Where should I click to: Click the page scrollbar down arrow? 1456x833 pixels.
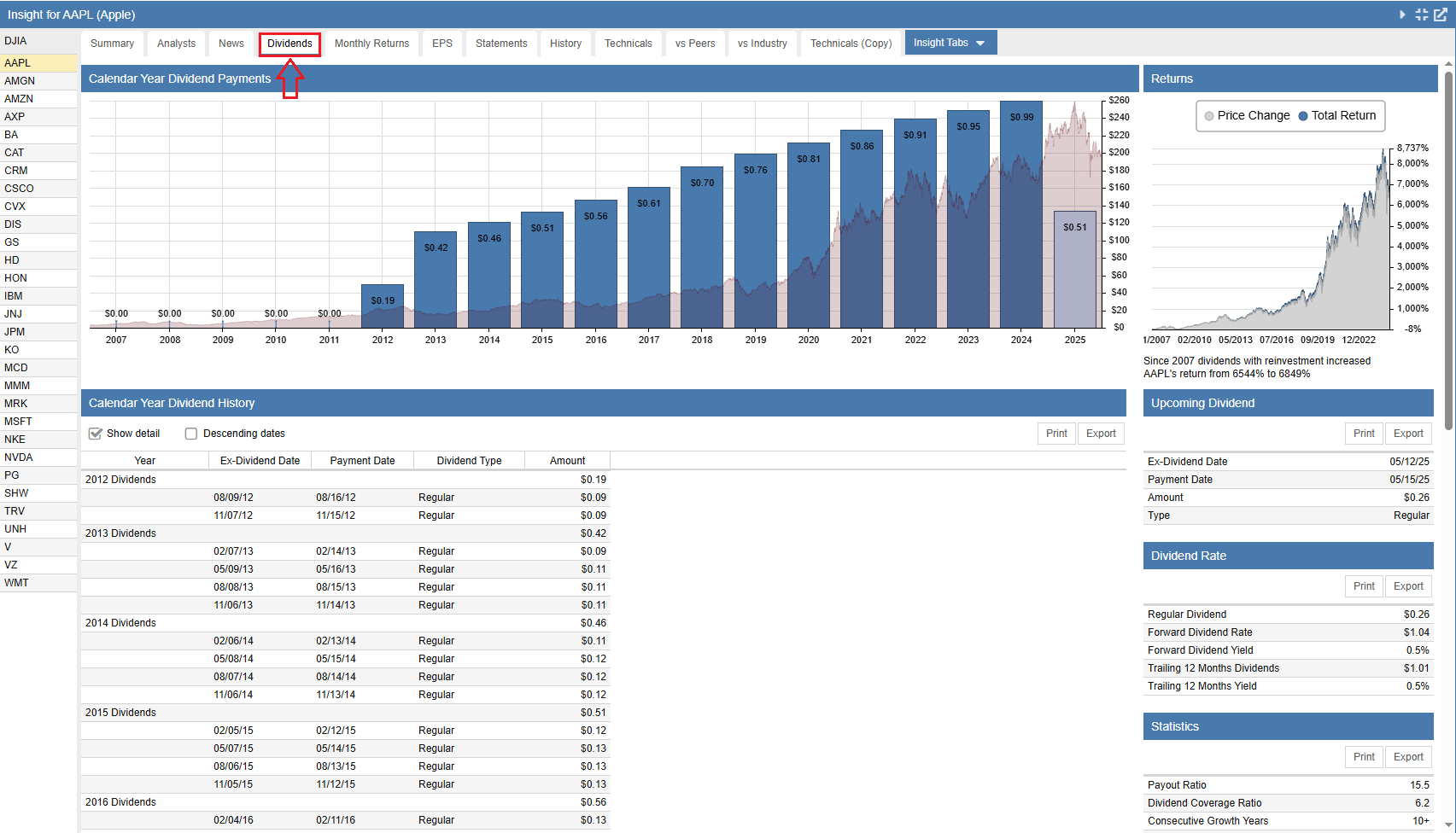click(x=1448, y=825)
